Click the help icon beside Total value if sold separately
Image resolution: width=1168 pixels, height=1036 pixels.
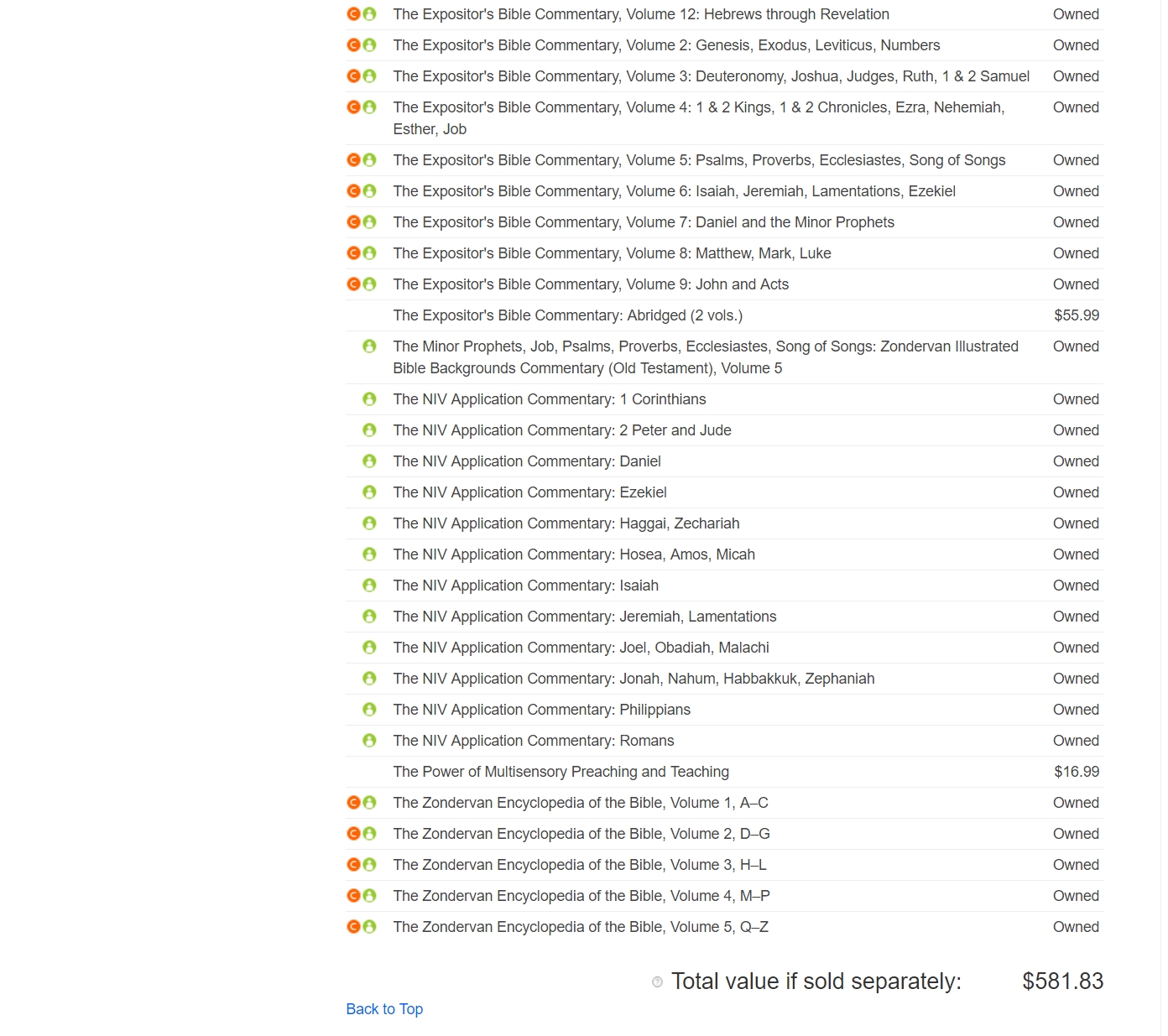(x=657, y=982)
